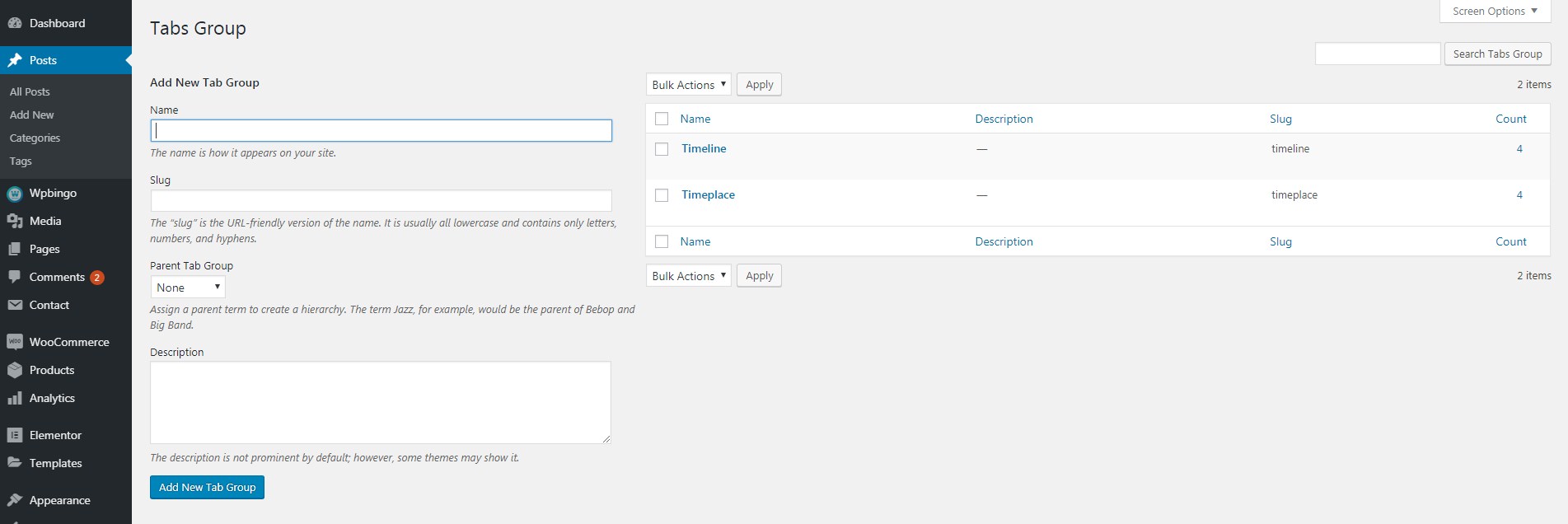
Task: Open the Dashboard gauge icon
Action: pyautogui.click(x=15, y=23)
